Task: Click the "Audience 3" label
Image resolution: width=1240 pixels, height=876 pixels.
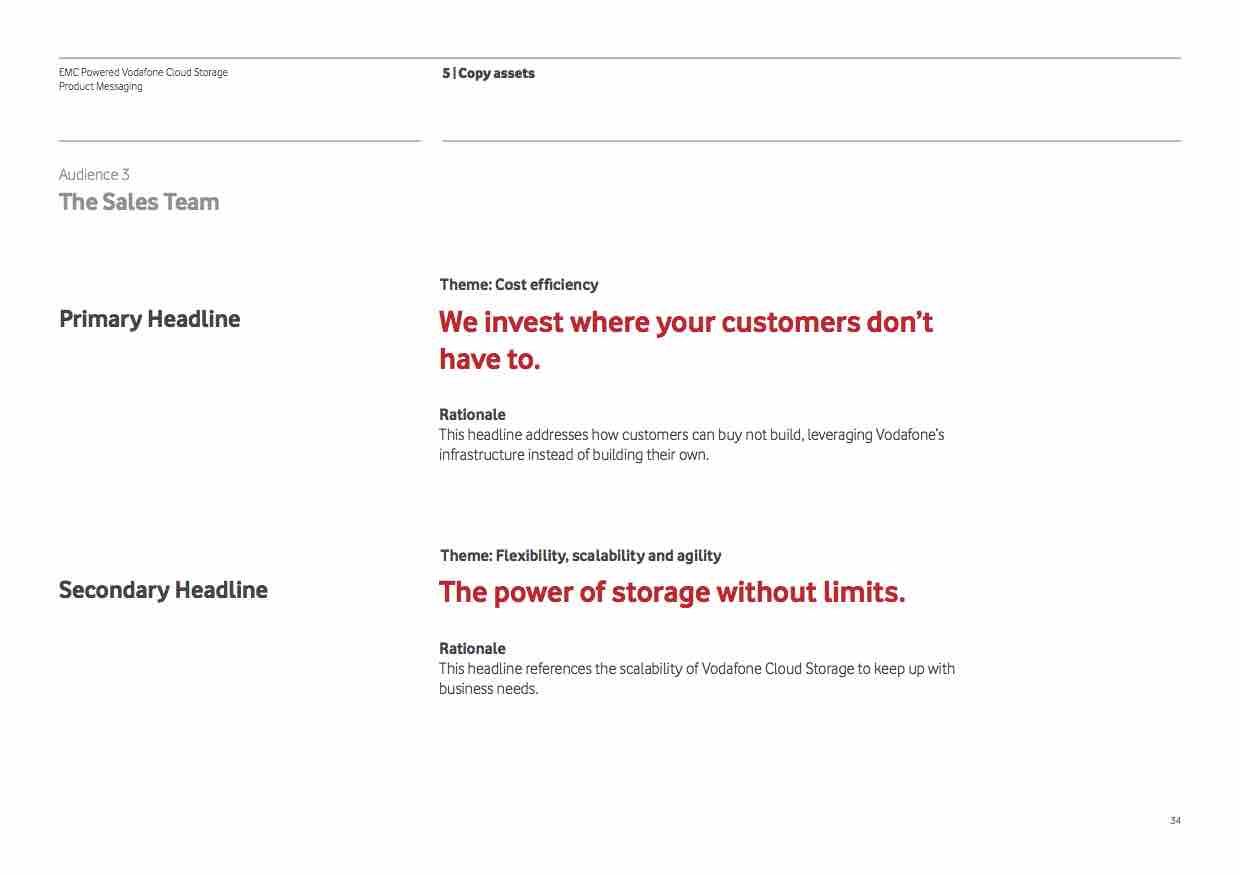Action: tap(94, 175)
